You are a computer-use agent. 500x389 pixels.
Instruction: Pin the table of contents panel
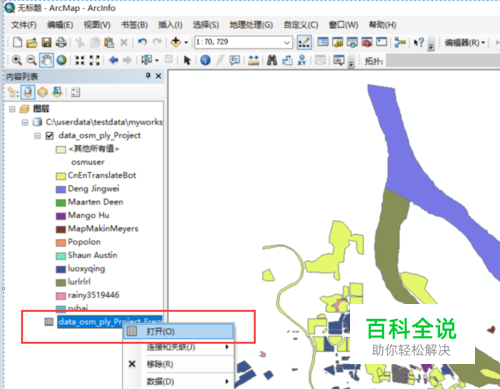tap(148, 76)
